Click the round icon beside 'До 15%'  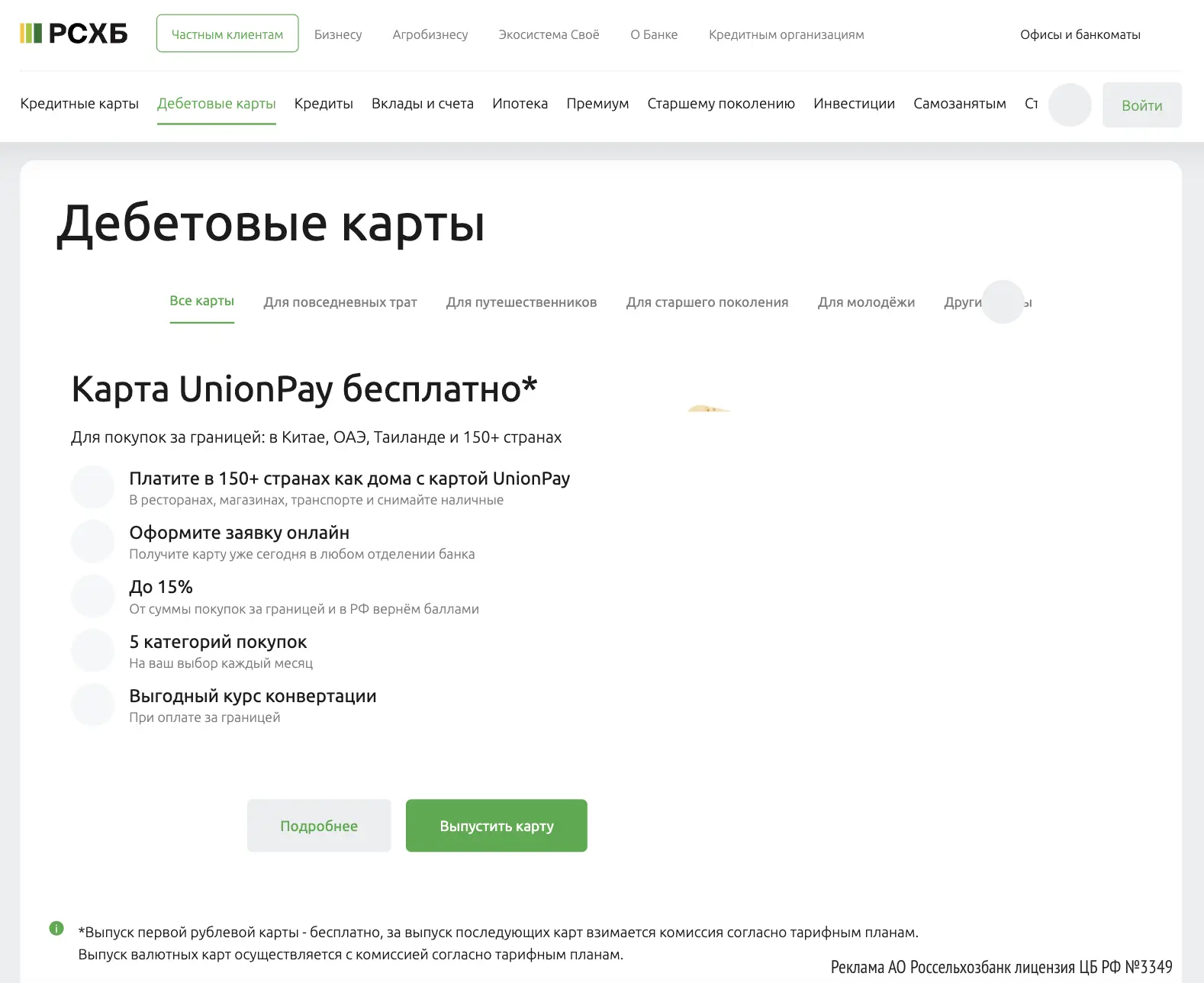pos(92,596)
